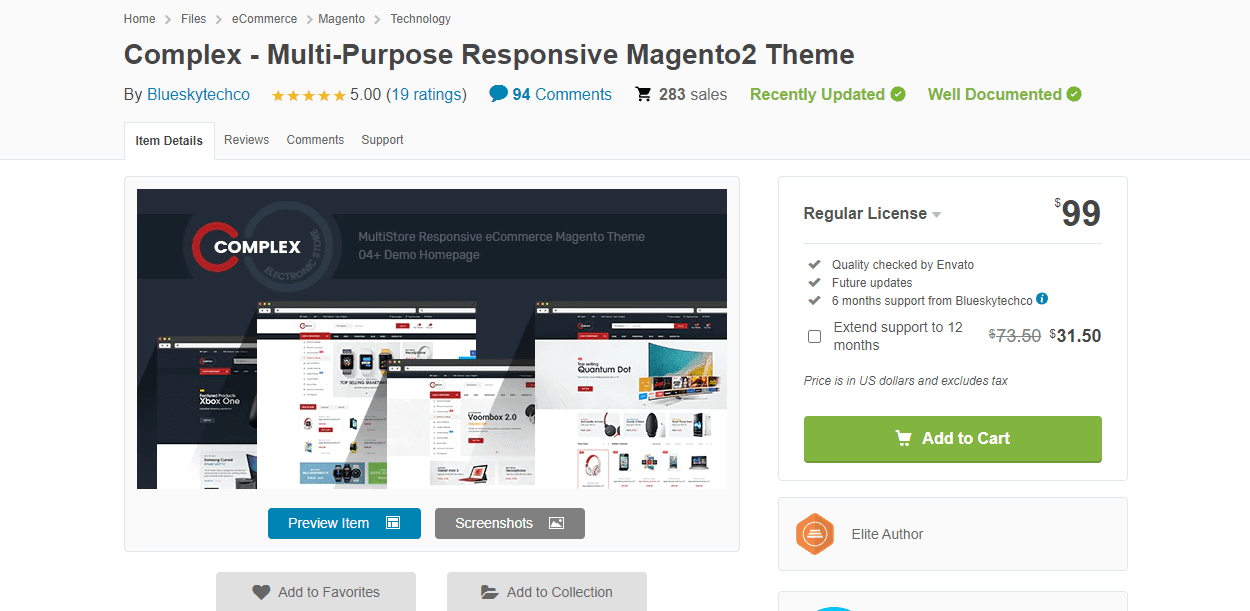1250x611 pixels.
Task: Click the Complex theme preview image
Action: point(432,339)
